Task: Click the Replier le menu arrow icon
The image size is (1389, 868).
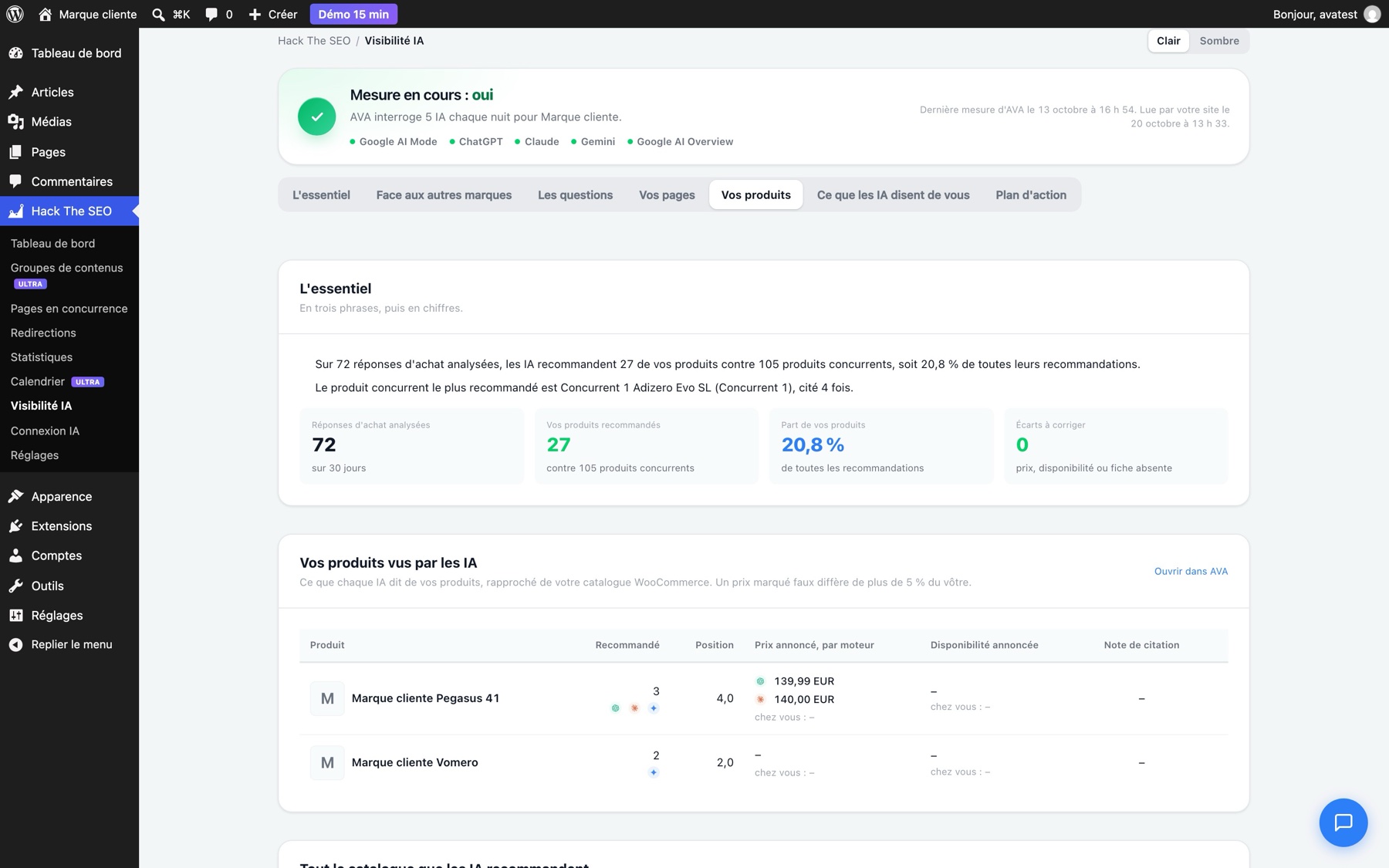Action: [x=15, y=644]
